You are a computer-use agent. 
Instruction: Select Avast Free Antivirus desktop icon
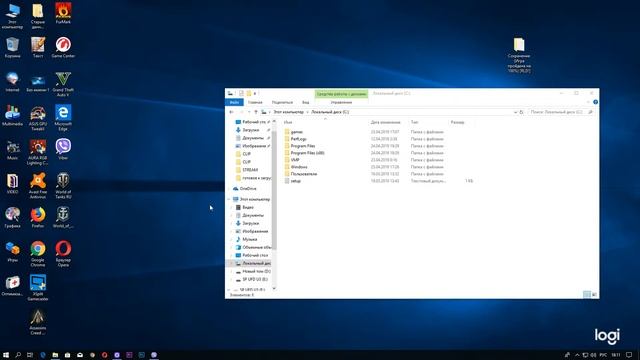(38, 186)
